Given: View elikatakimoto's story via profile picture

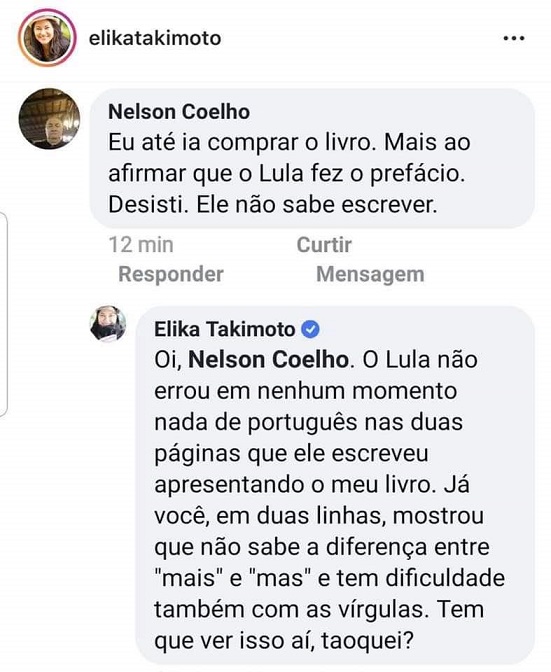Looking at the screenshot, I should click(47, 38).
